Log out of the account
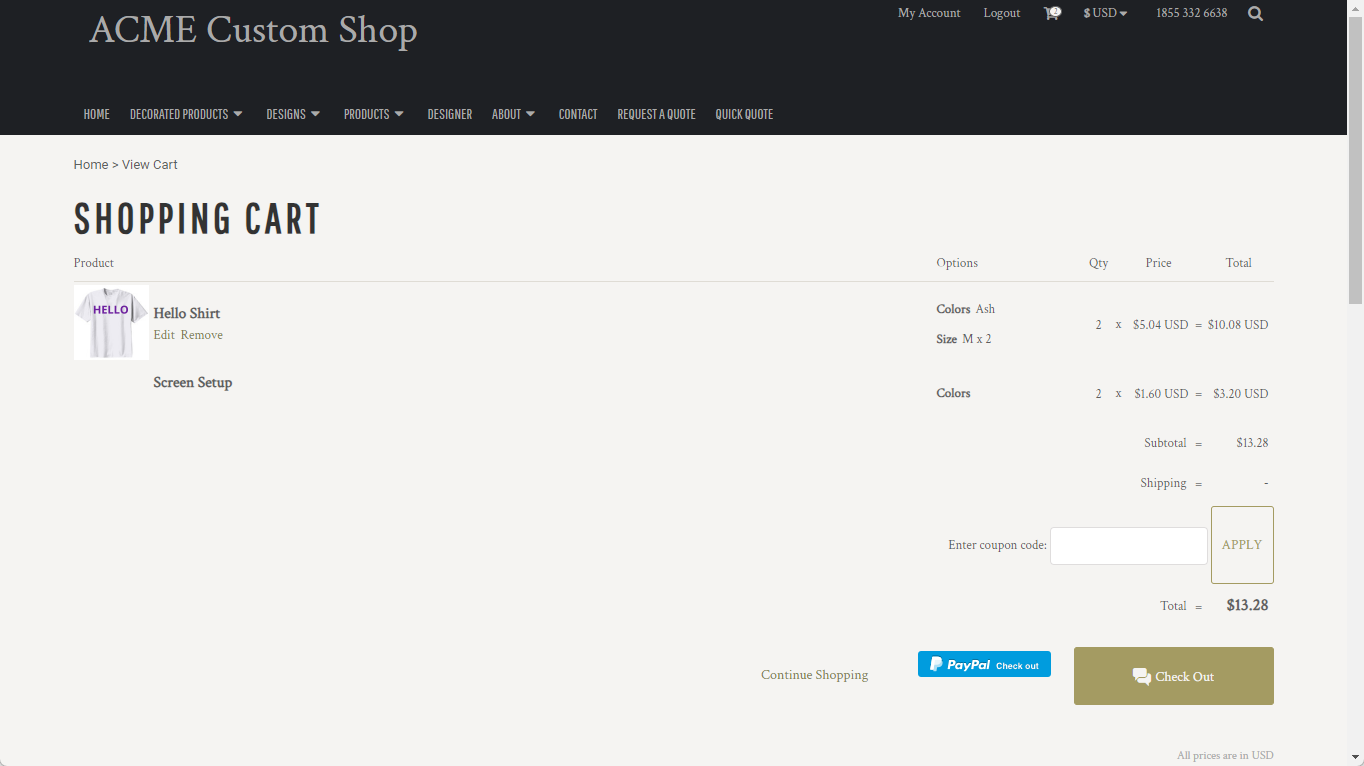 point(1001,13)
